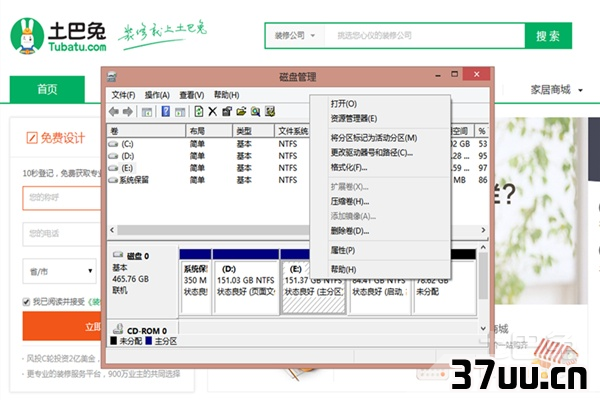Click the (C:) drive icon in volume list
The image size is (600, 400).
click(113, 144)
